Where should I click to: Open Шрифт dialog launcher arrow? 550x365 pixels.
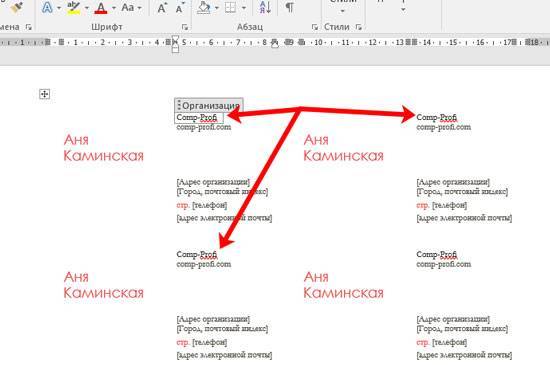(x=185, y=27)
